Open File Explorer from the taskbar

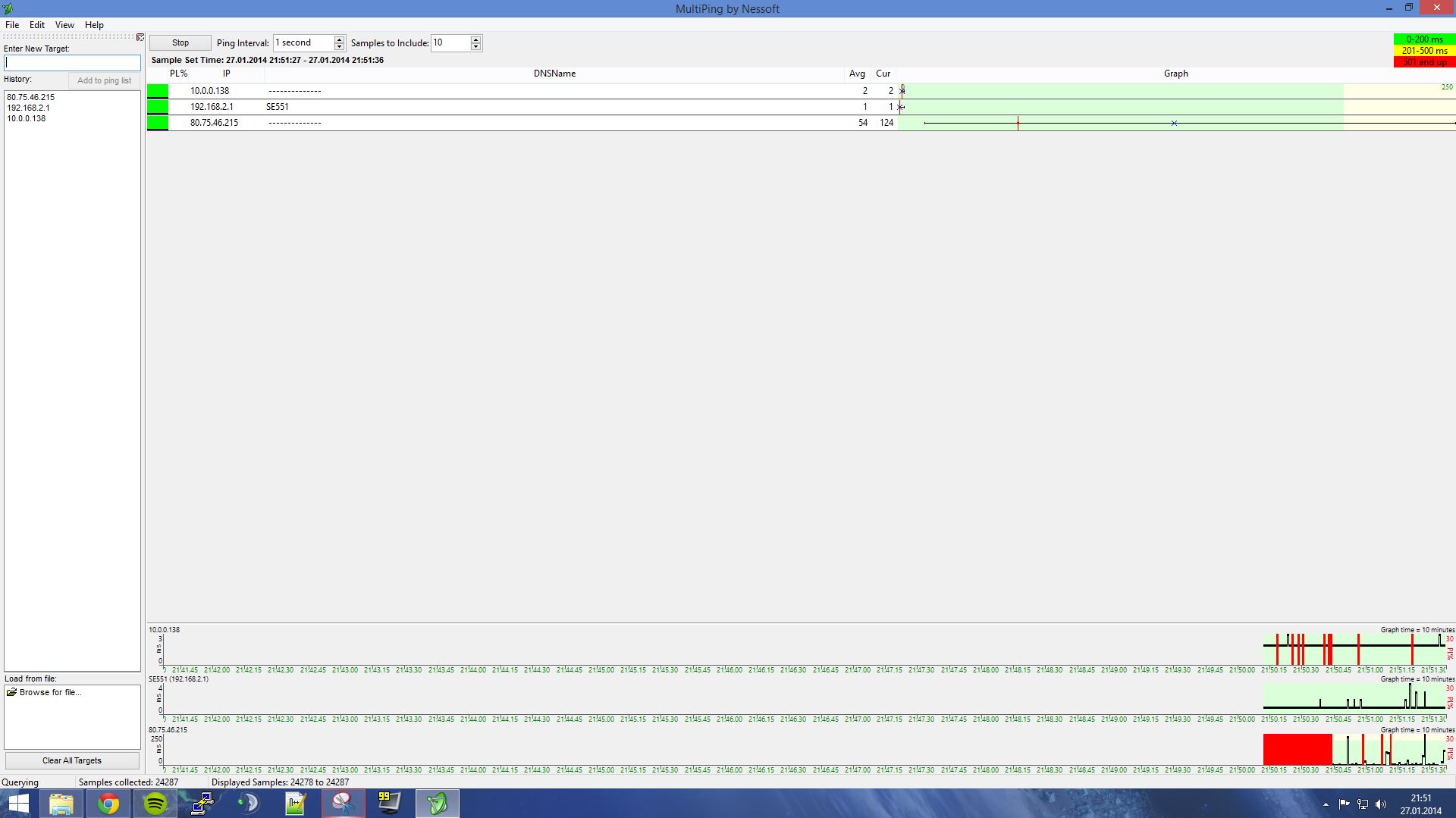click(x=61, y=804)
